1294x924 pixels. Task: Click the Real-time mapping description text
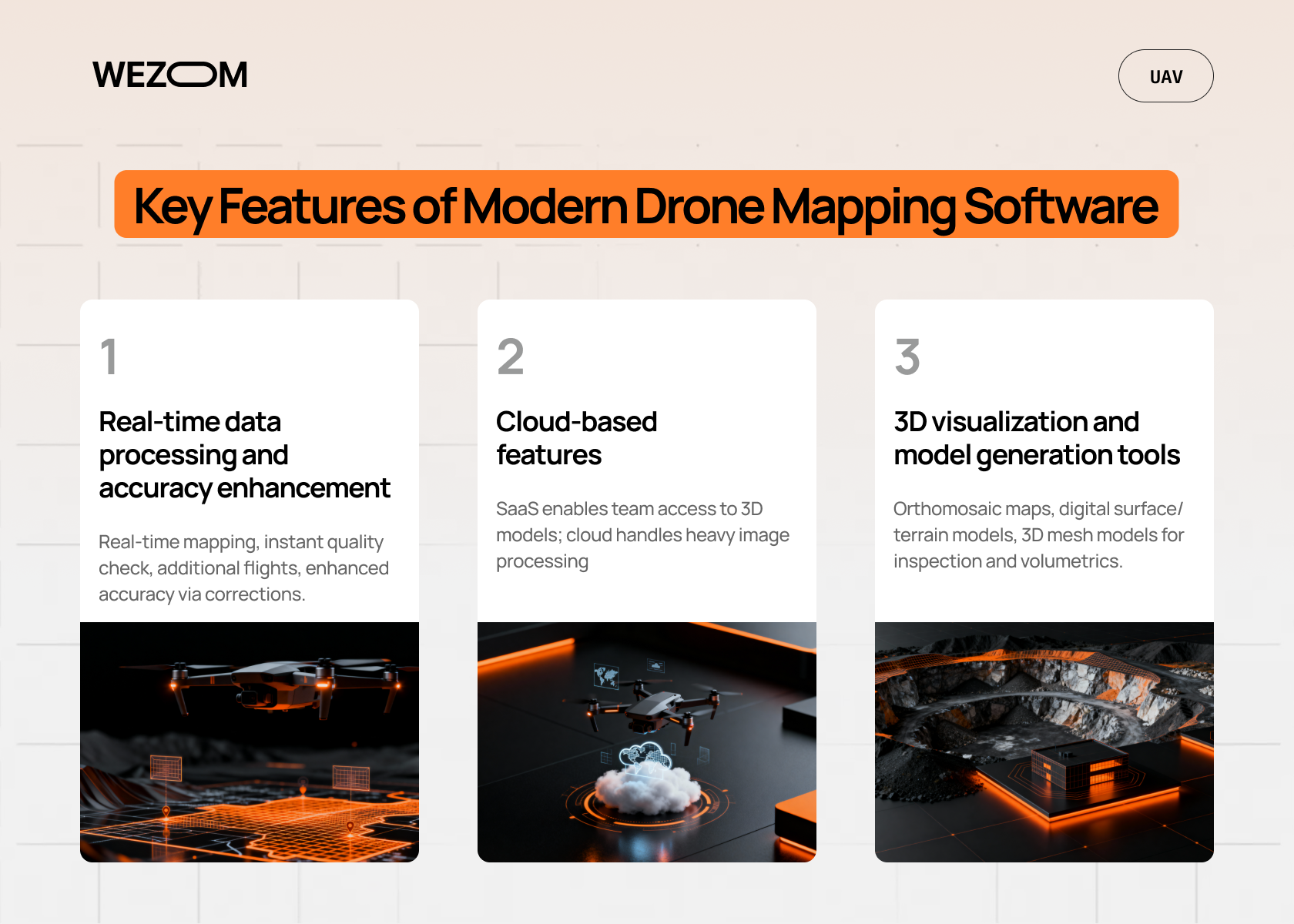[244, 568]
